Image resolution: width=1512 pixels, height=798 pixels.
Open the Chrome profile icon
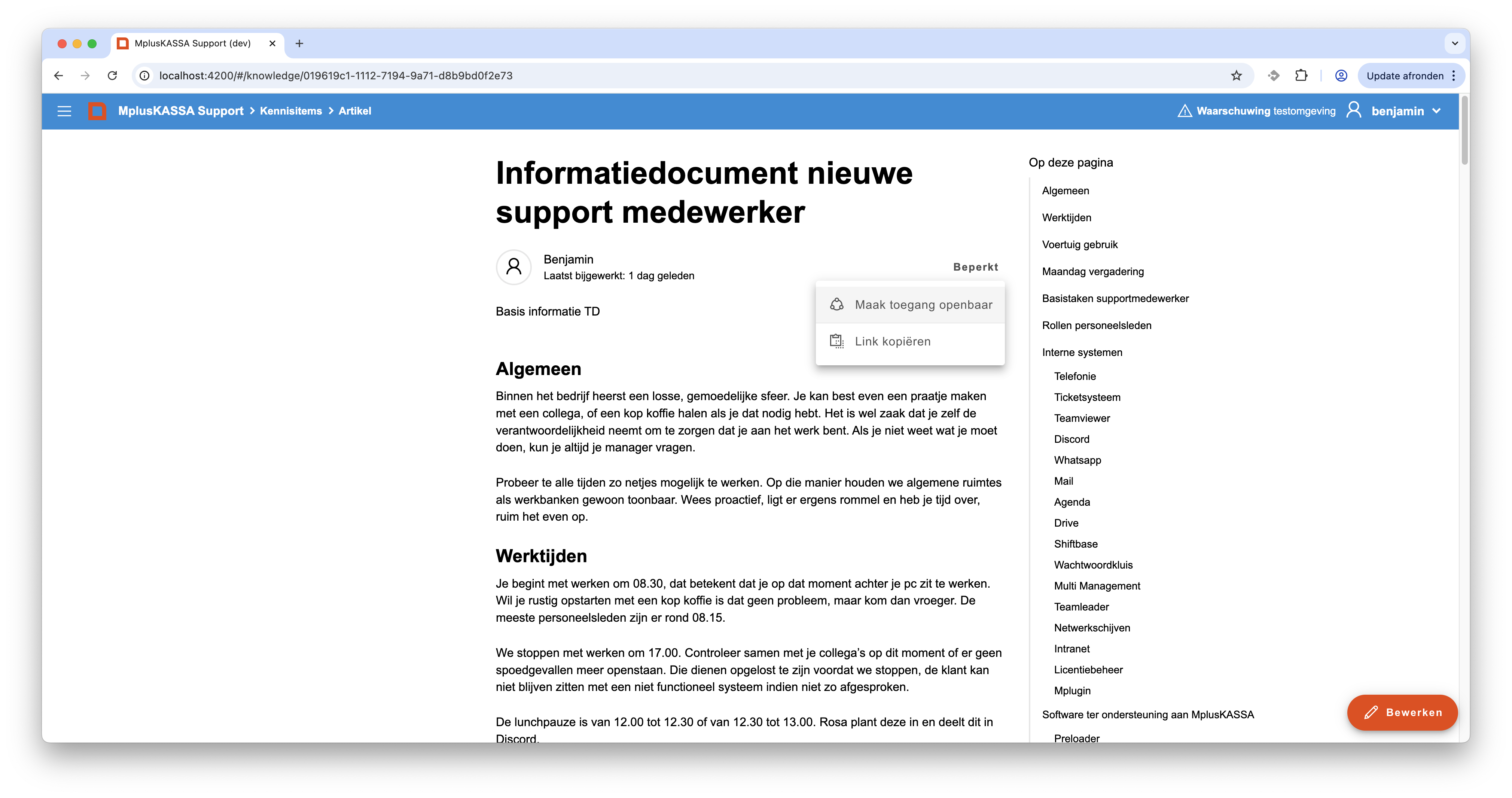click(x=1341, y=76)
